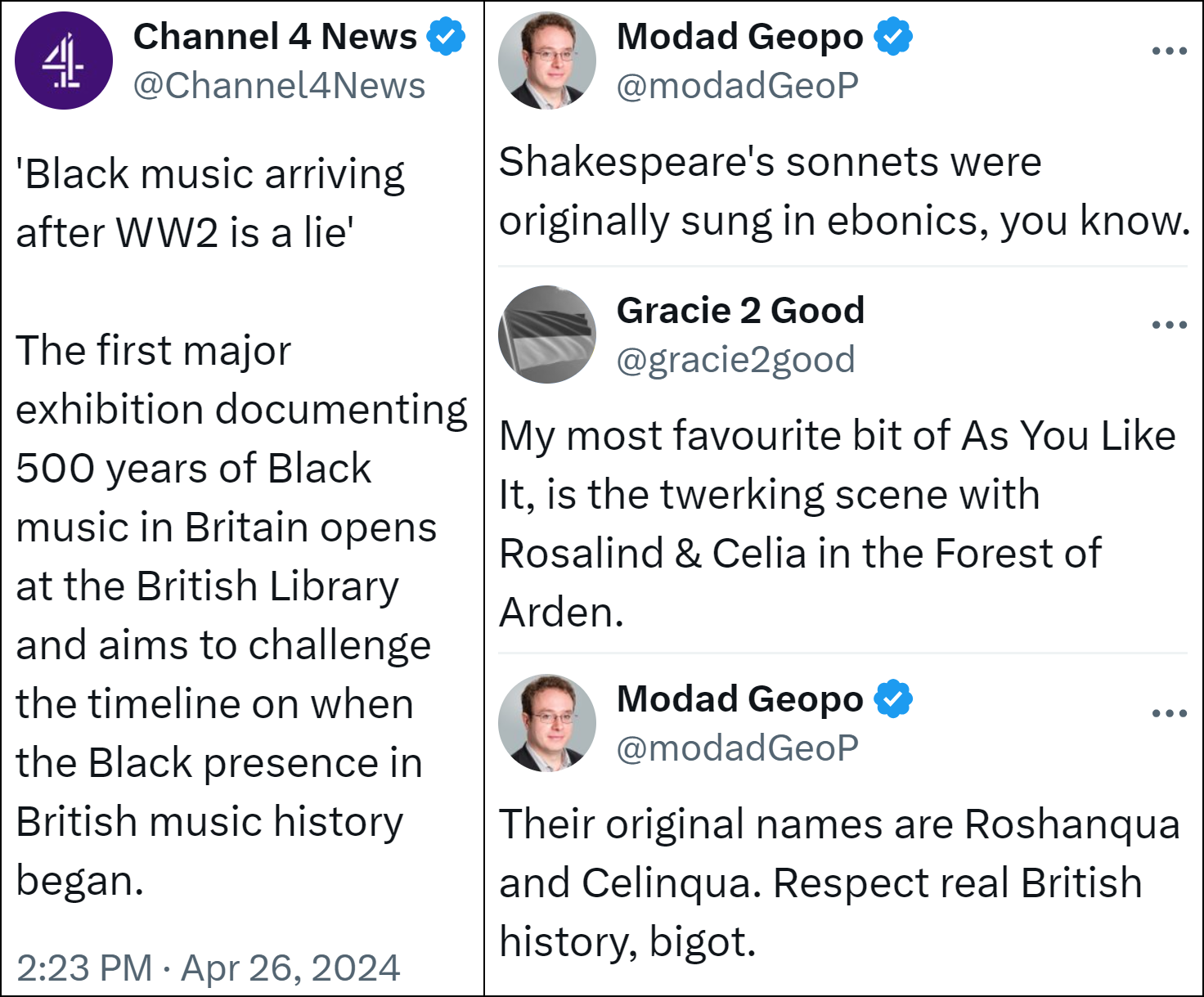This screenshot has width=1204, height=997.
Task: Select the @gracie2good handle
Action: [735, 360]
